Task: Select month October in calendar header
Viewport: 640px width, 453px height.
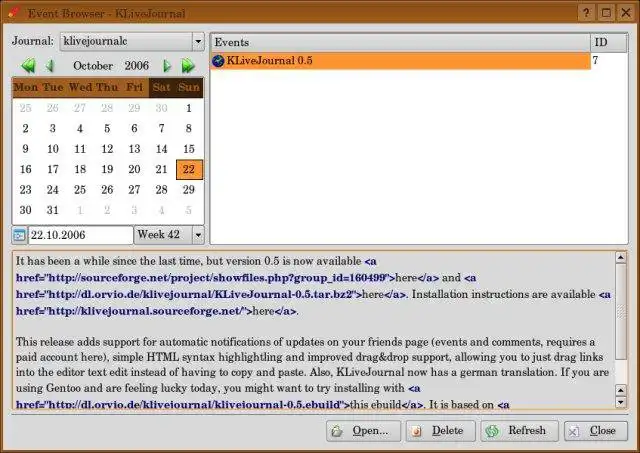Action: pyautogui.click(x=93, y=66)
